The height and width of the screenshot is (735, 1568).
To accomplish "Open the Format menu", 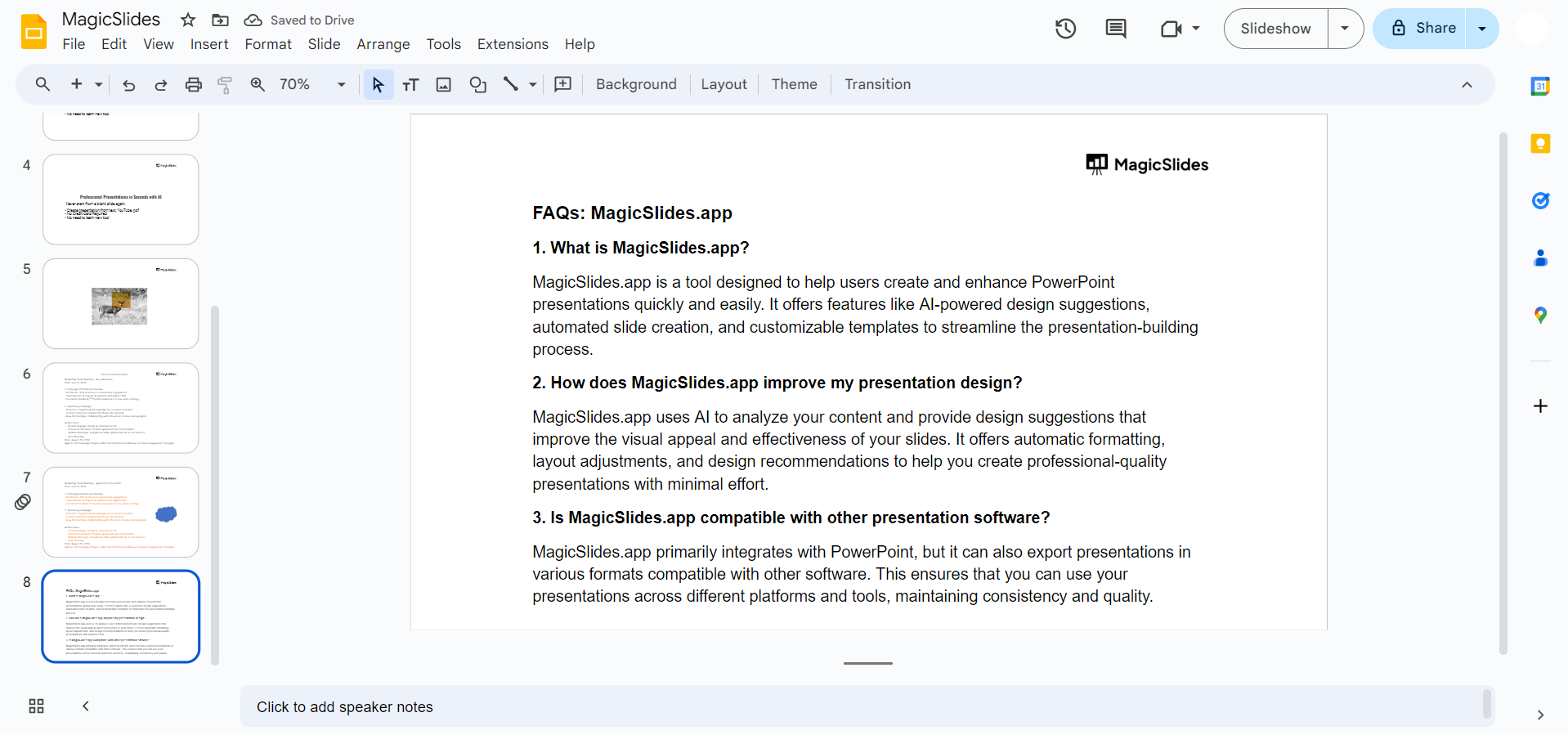I will tap(268, 44).
